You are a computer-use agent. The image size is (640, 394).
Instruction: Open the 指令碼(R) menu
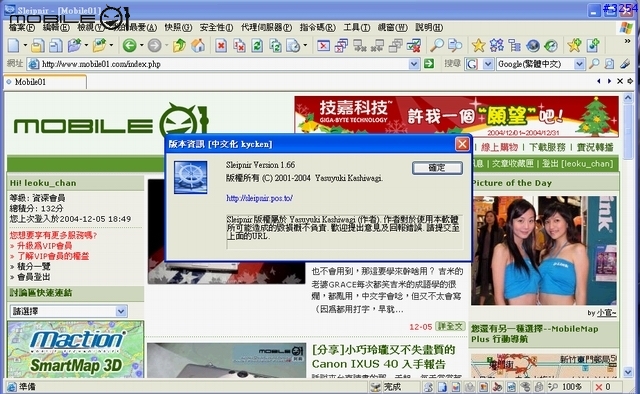[x=317, y=27]
